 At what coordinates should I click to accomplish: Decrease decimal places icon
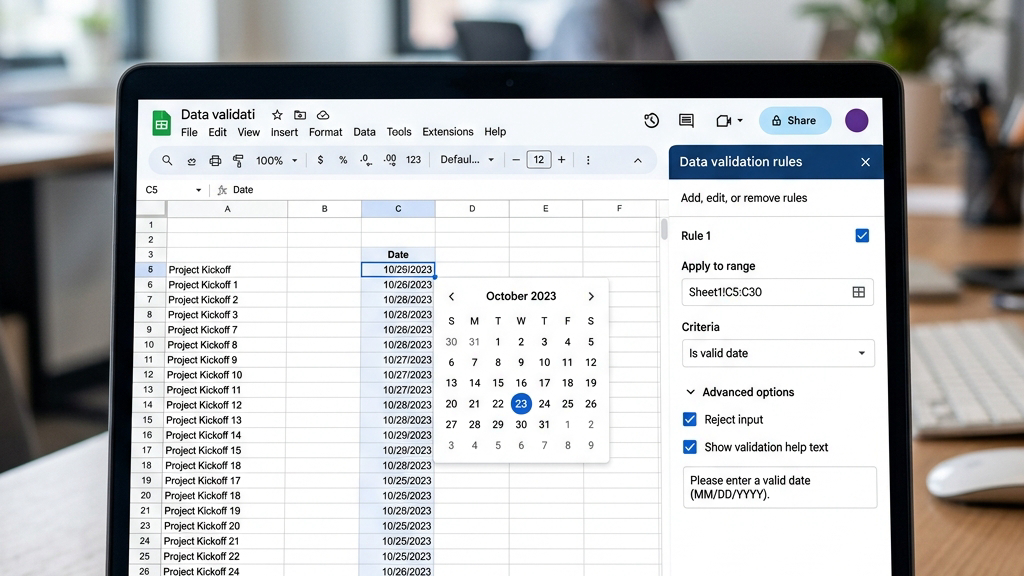366,160
